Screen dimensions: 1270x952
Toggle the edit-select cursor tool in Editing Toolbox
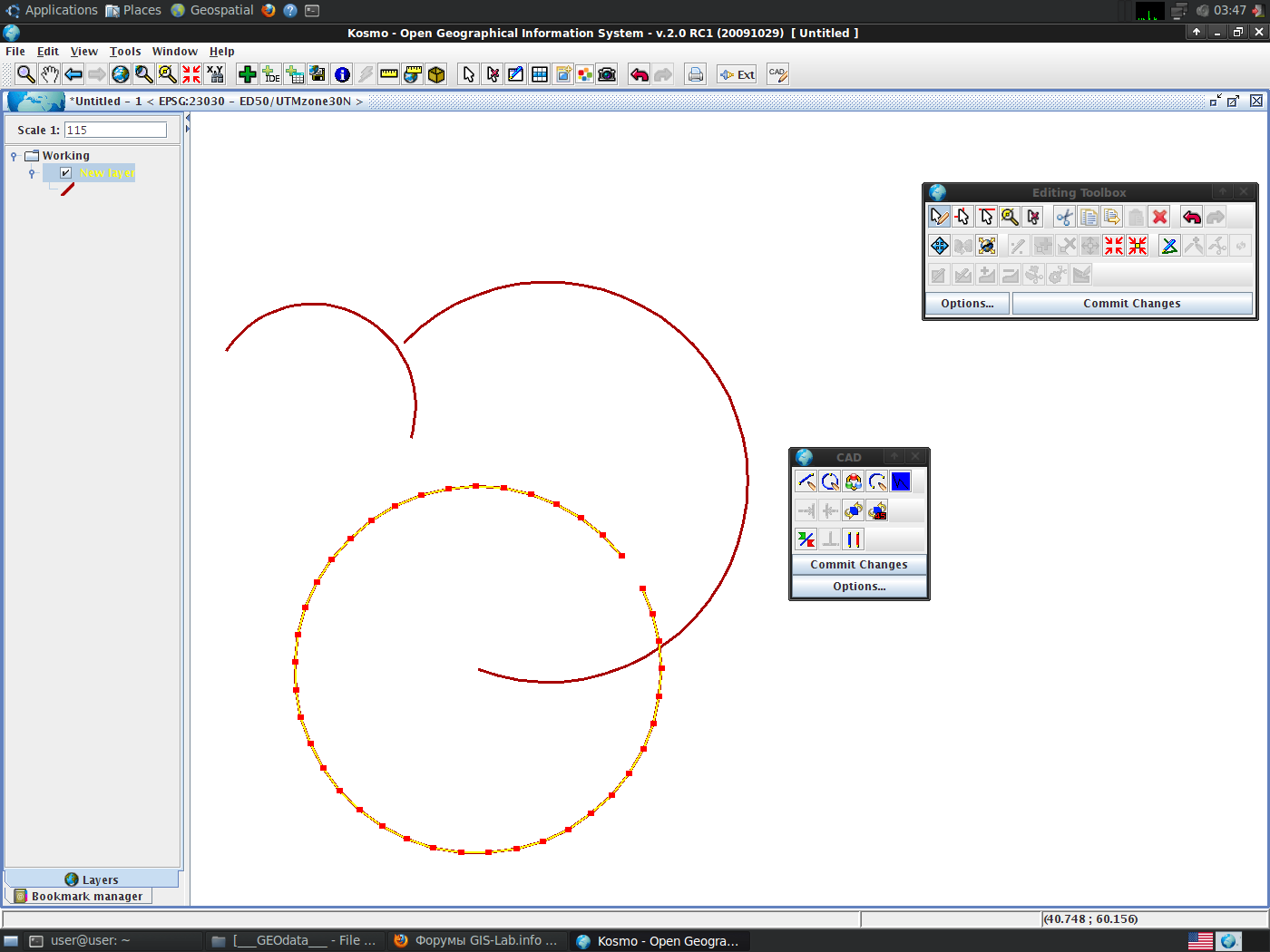(940, 217)
